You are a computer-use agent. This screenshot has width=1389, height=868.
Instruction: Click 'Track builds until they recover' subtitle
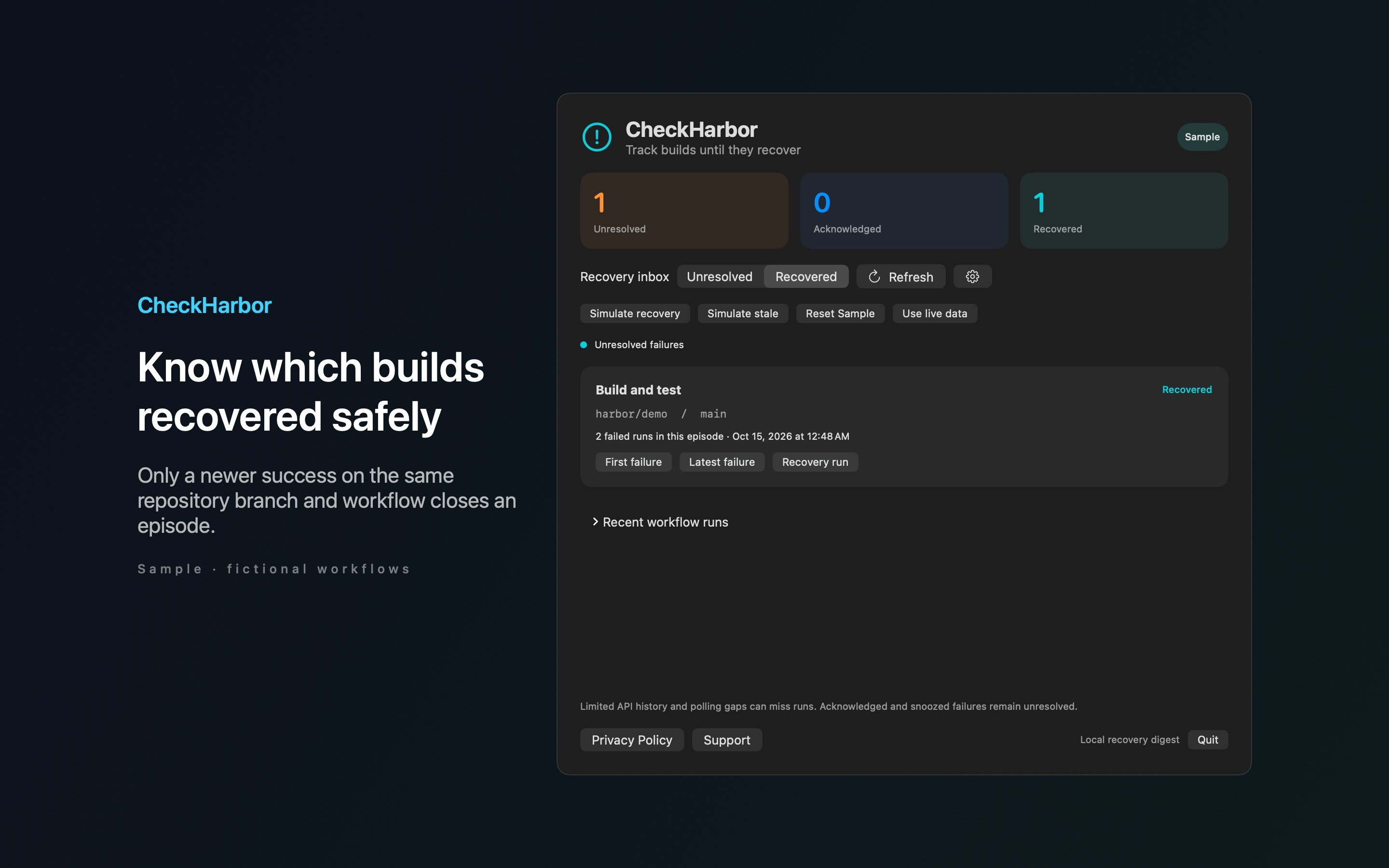713,150
